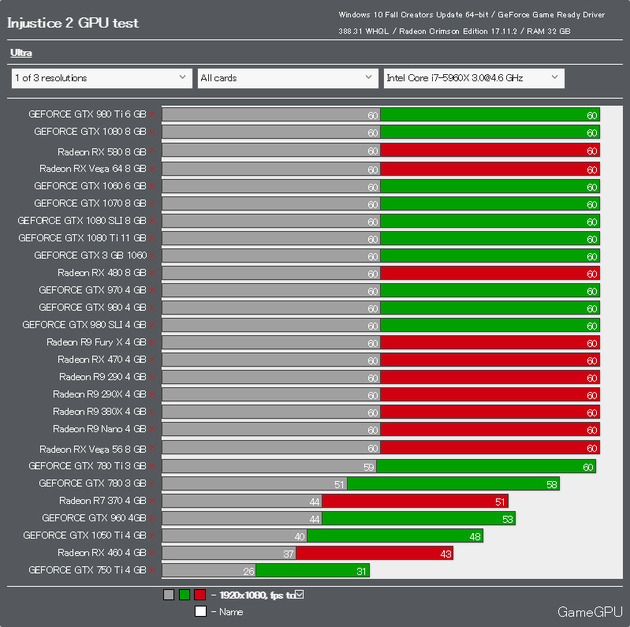Click the 'Radeon R9 Fury X 4 GB' label

pos(96,342)
